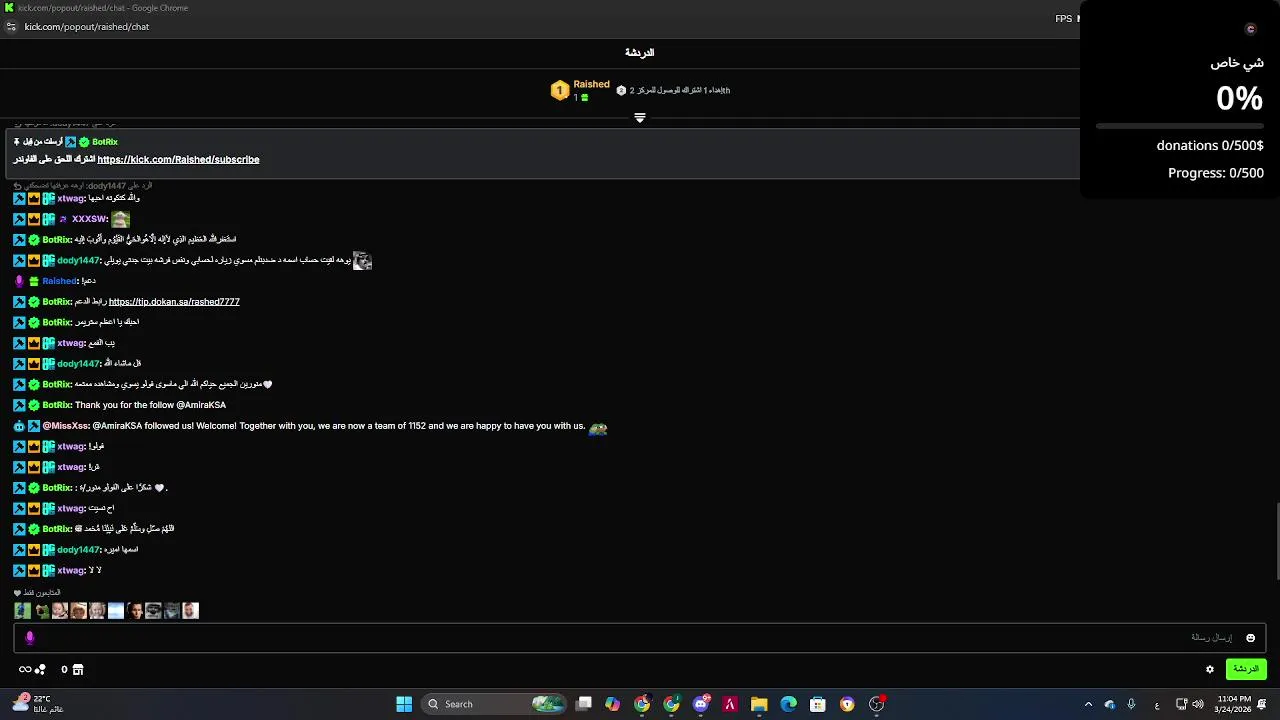Click reply arrow icon above xtwag message
The image size is (1280, 720).
pyautogui.click(x=18, y=186)
